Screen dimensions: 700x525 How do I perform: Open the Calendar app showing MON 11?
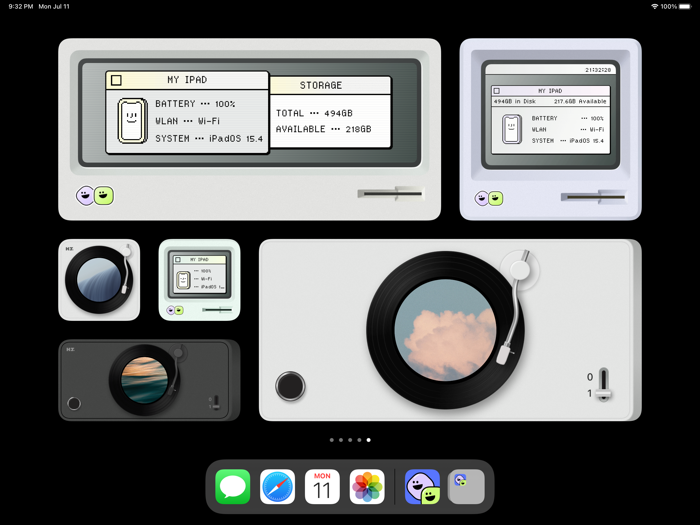point(322,486)
